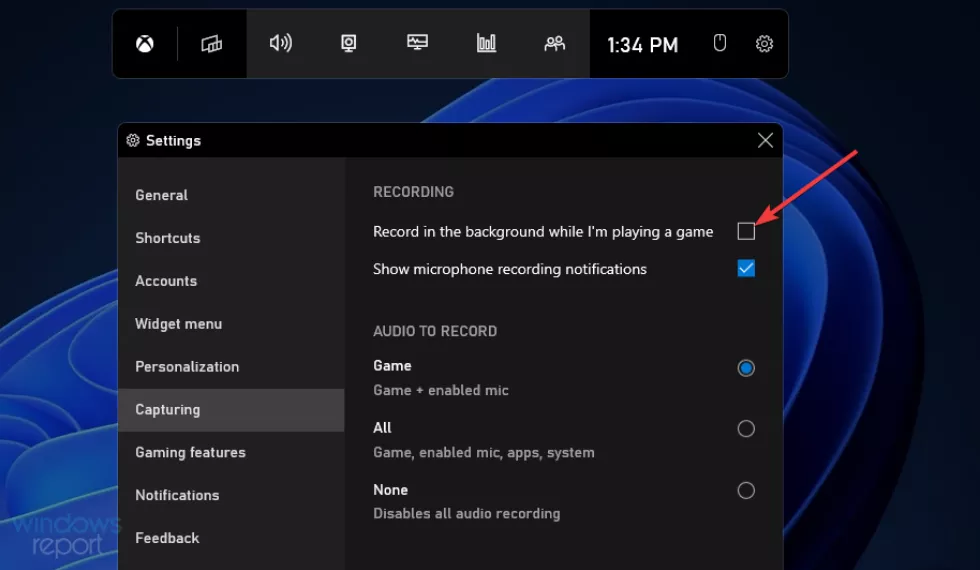The image size is (980, 570).
Task: Open the Xbox Social people icon
Action: point(554,43)
